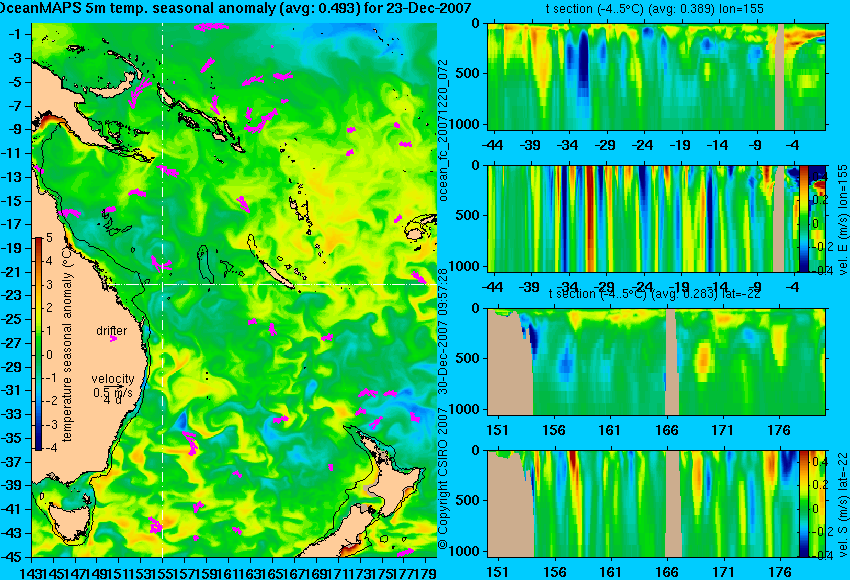Click the 5 tick on the temperature colorbar
Image resolution: width=850 pixels, height=580 pixels.
(x=49, y=237)
